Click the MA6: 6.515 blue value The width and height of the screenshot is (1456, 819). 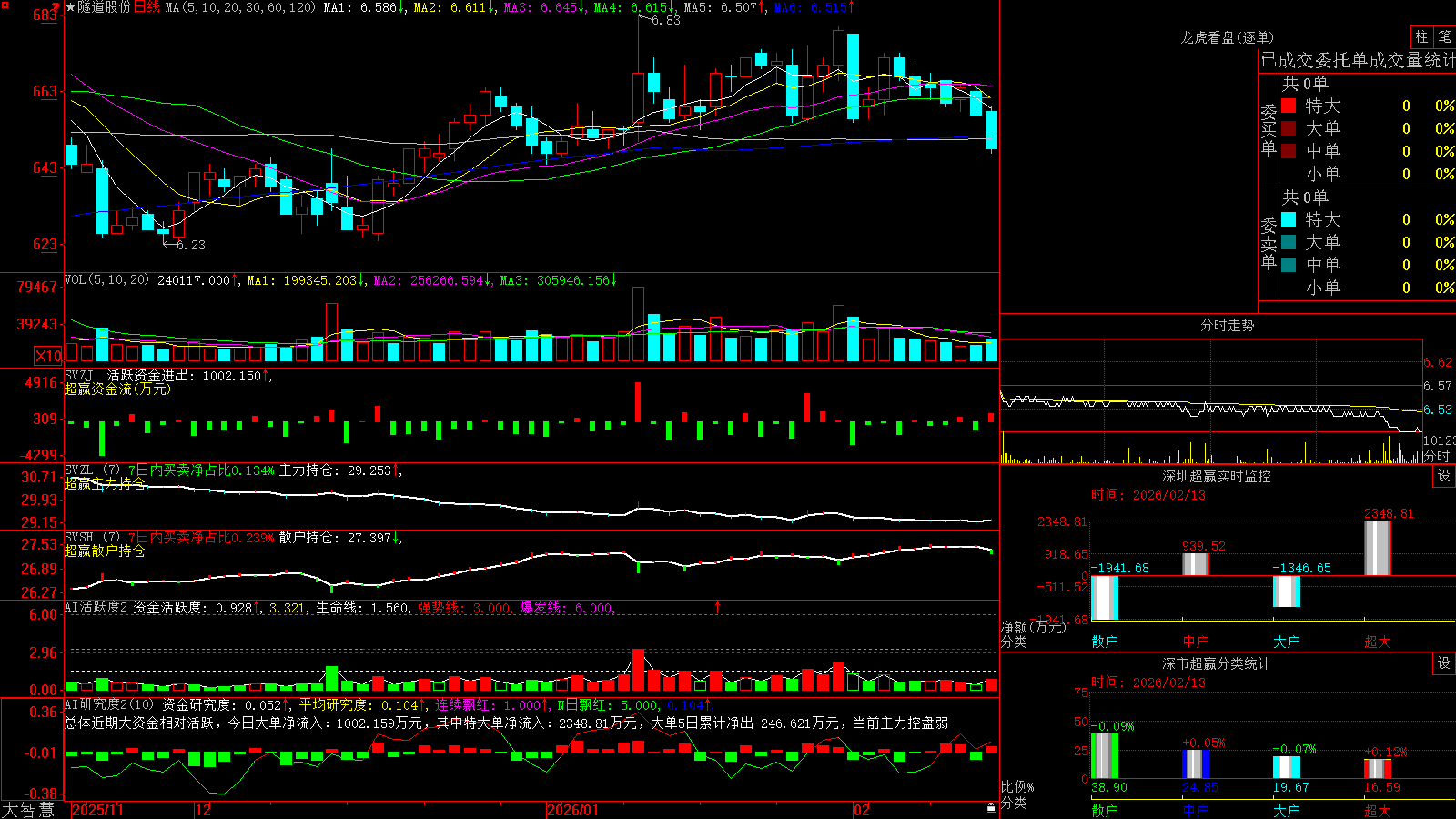(x=810, y=7)
